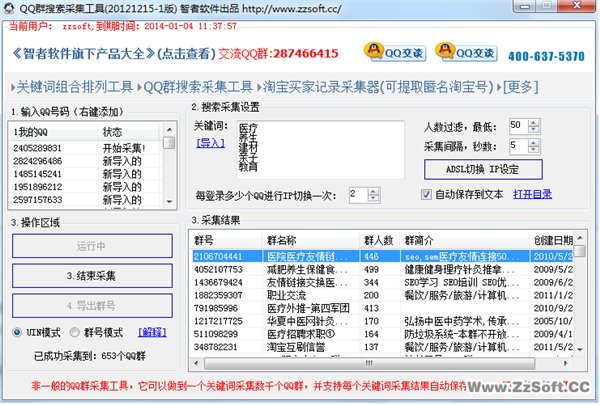This screenshot has height=405, width=600.
Task: Click the IP switch count field
Action: pos(358,195)
